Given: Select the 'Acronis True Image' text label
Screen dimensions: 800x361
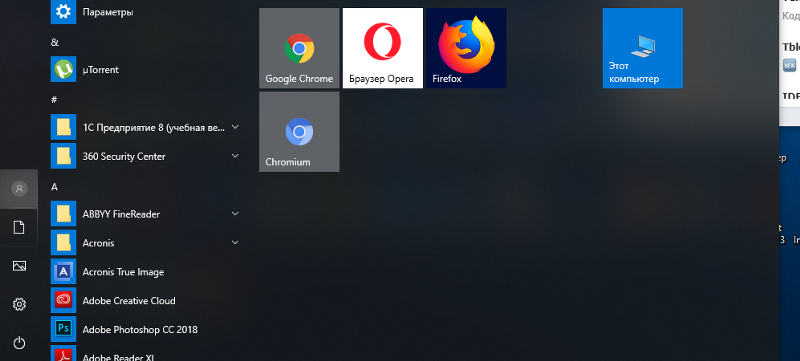Looking at the screenshot, I should coord(123,272).
